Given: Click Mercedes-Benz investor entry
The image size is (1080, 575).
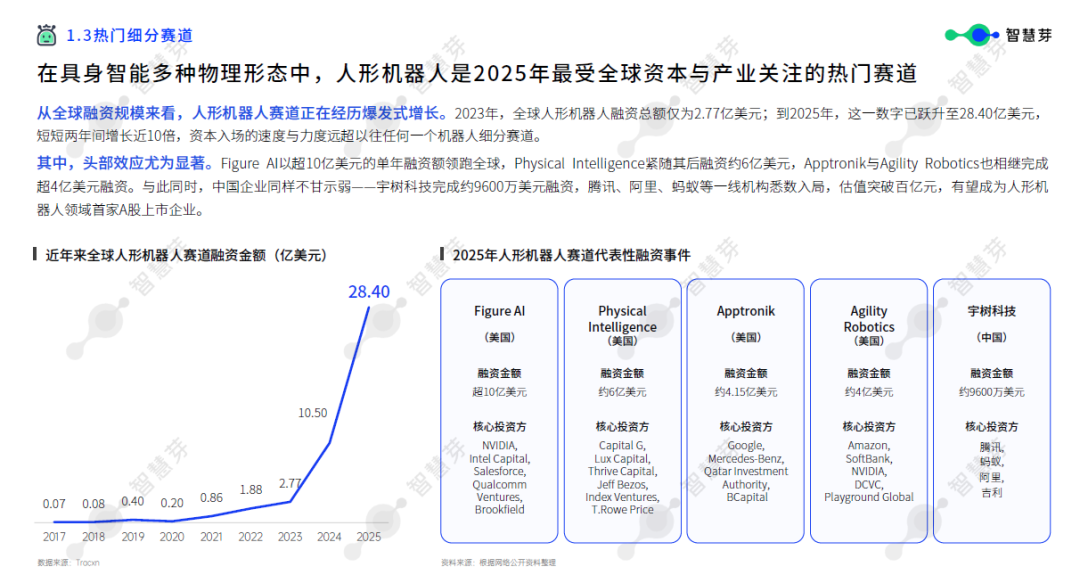Looking at the screenshot, I should tap(745, 459).
